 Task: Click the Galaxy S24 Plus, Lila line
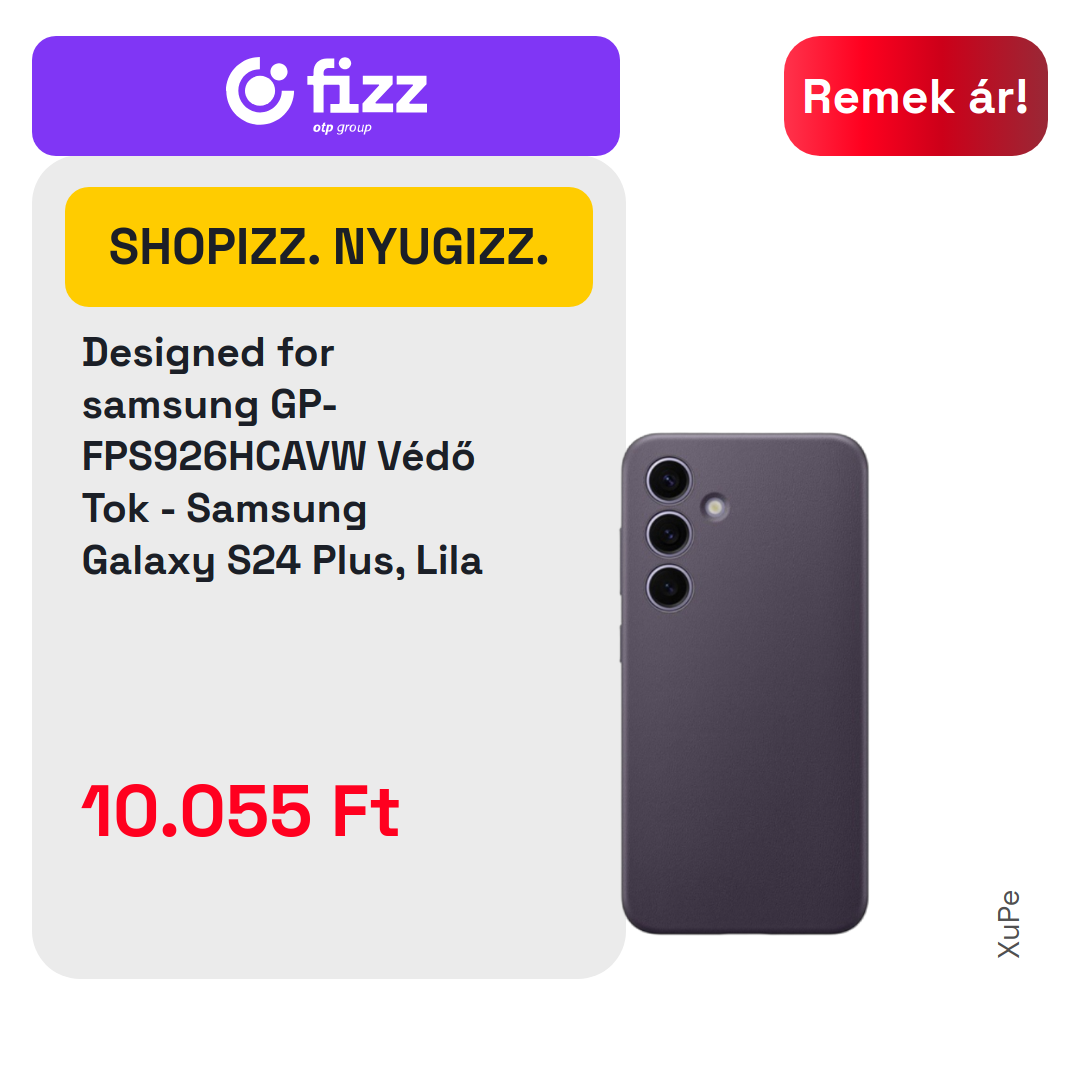pos(282,561)
